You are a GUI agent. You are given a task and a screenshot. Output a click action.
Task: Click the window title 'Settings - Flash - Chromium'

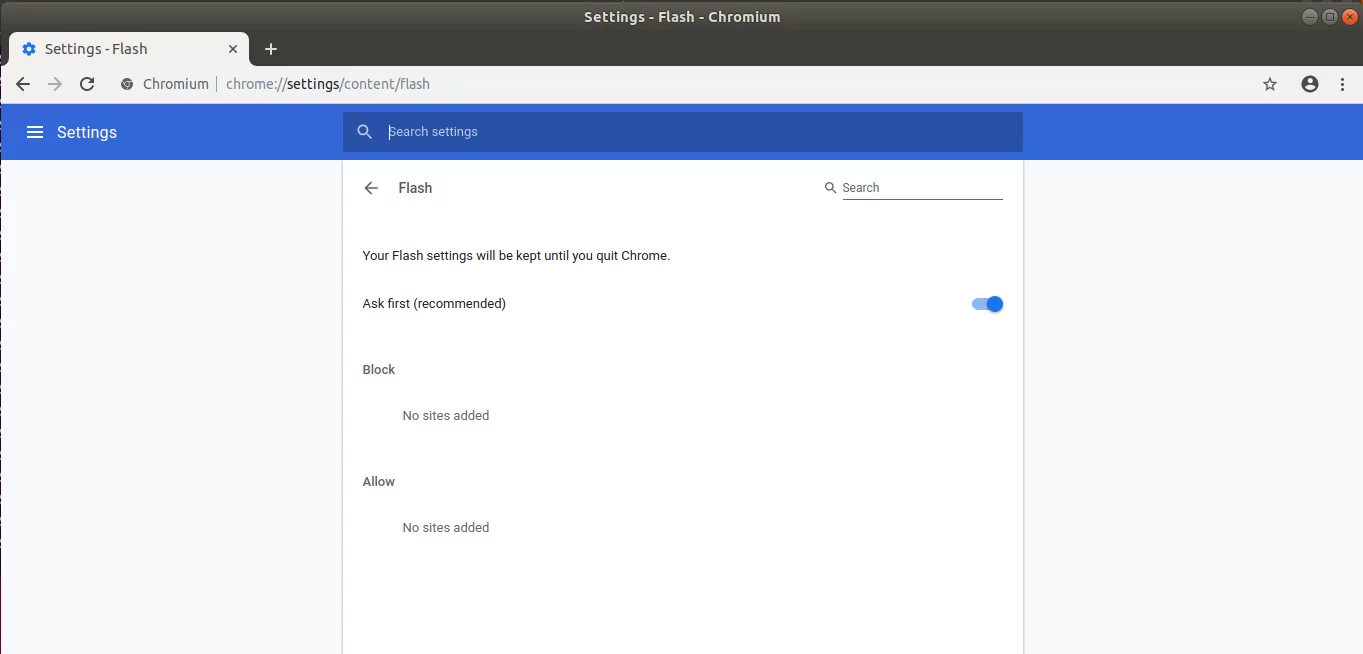pyautogui.click(x=682, y=16)
